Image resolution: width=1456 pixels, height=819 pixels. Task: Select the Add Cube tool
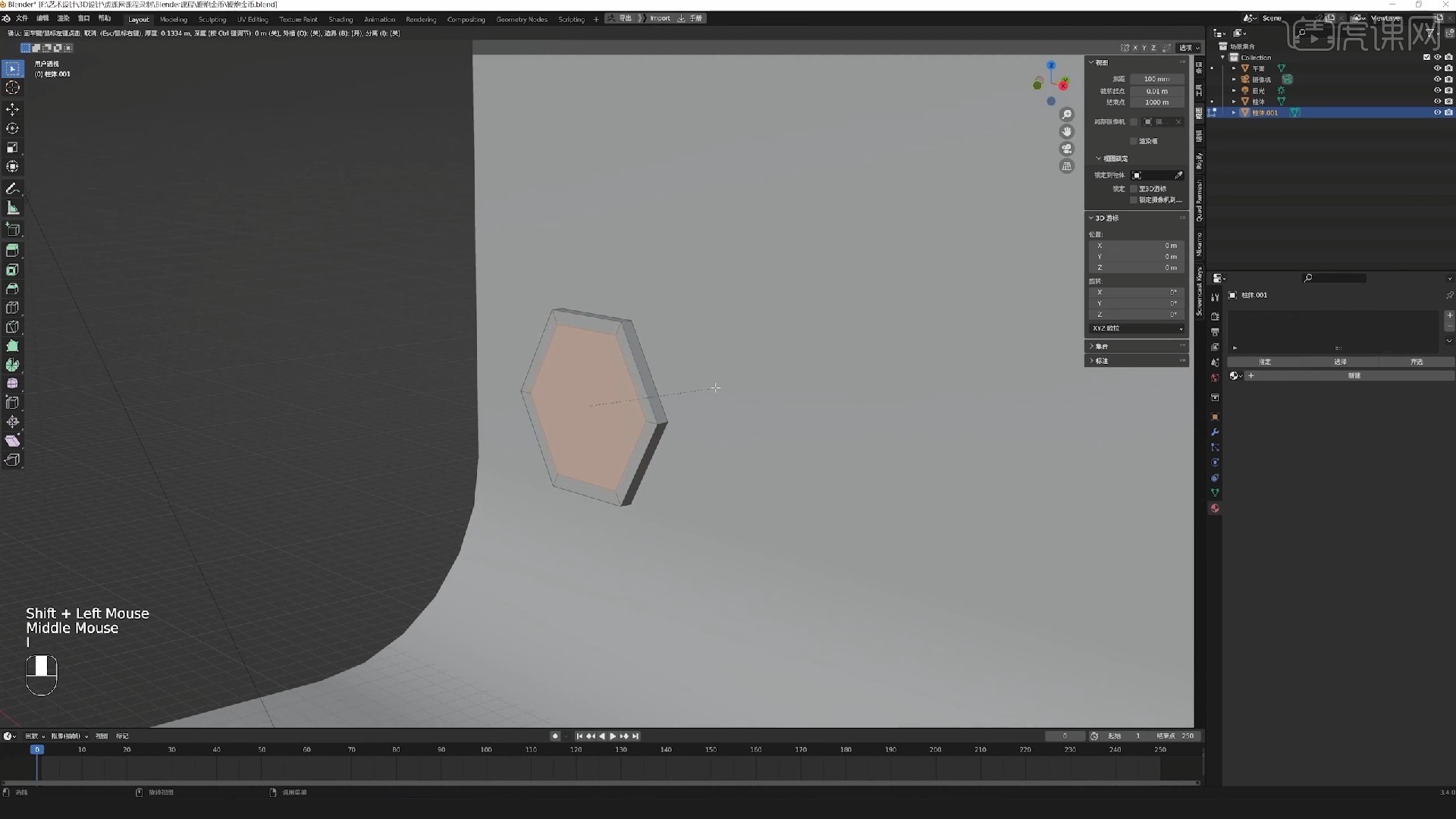point(13,229)
